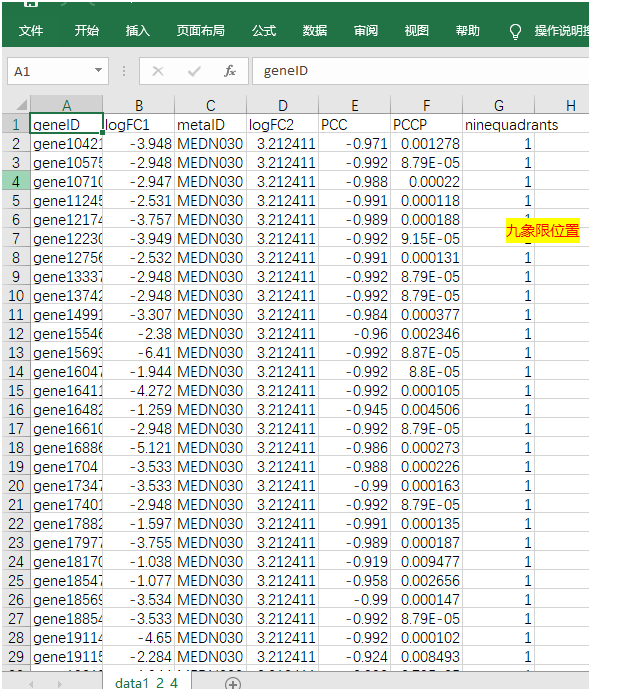
Task: Click the formula bar containing geneID
Action: click(x=421, y=71)
